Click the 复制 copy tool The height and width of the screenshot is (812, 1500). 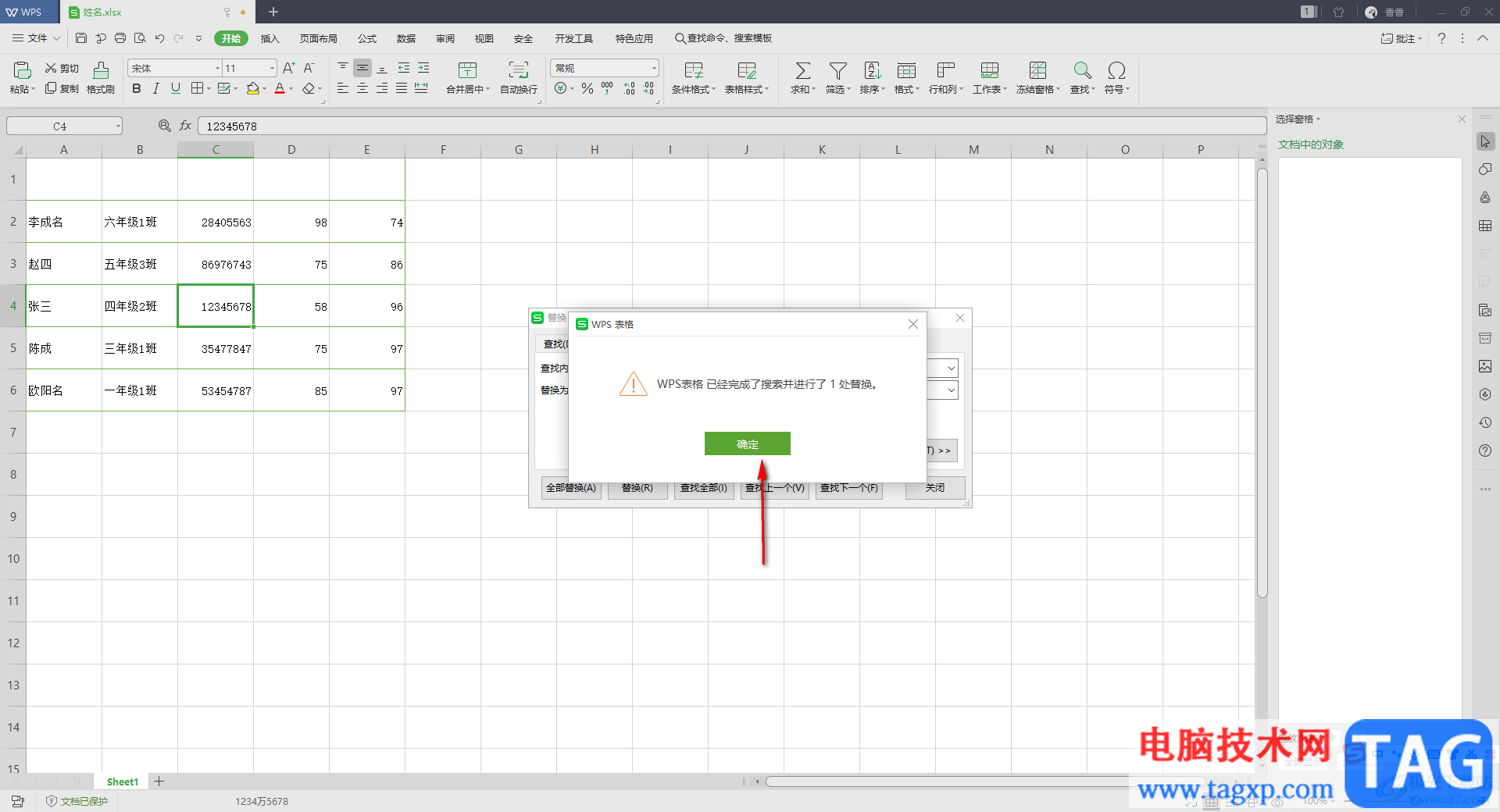(x=62, y=89)
